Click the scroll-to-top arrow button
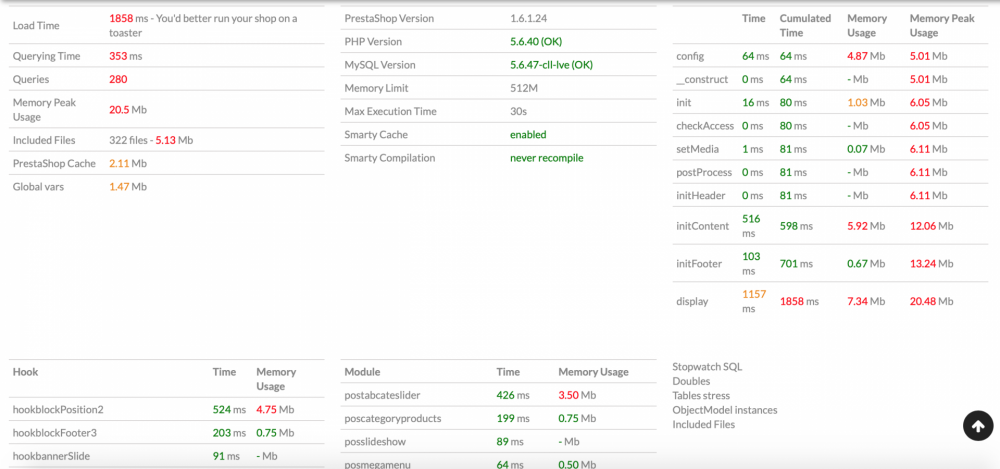1000x469 pixels. [977, 426]
